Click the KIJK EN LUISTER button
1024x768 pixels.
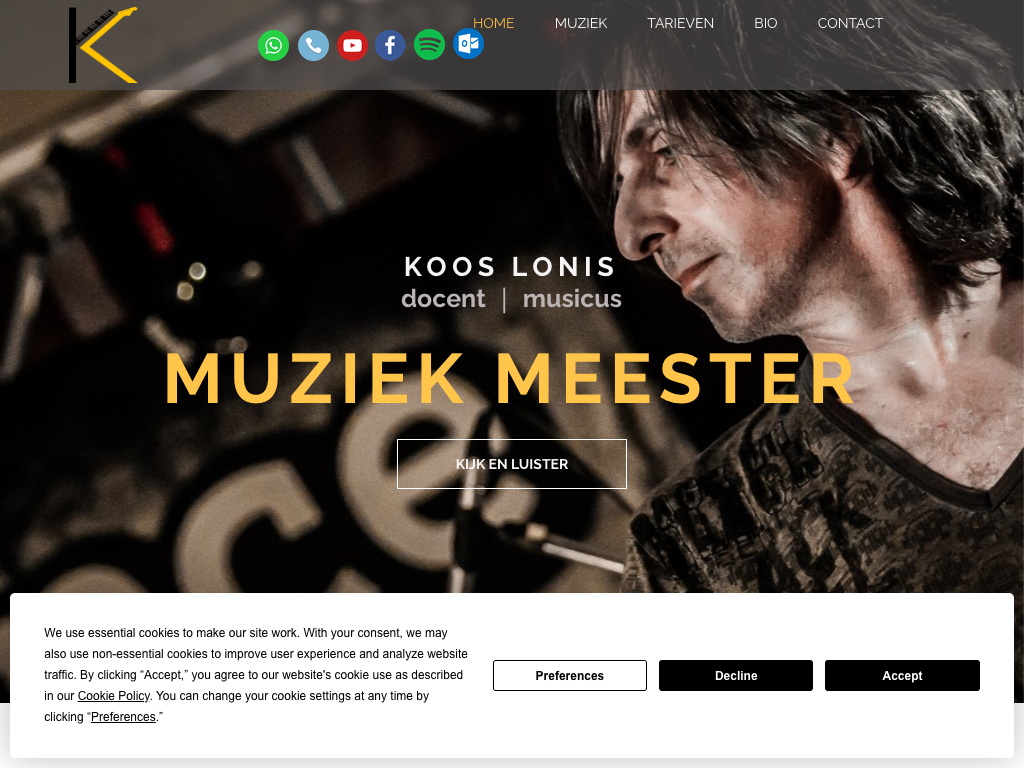pyautogui.click(x=512, y=464)
